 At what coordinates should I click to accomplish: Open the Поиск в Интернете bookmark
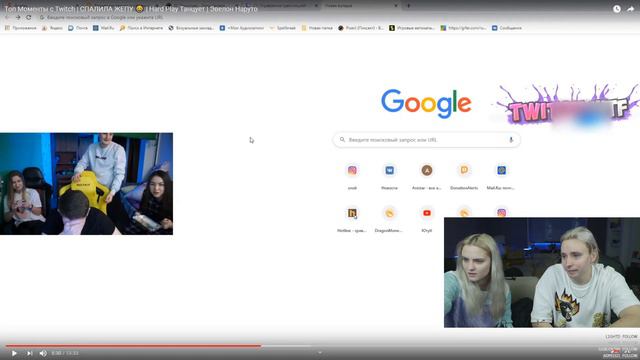[x=142, y=28]
